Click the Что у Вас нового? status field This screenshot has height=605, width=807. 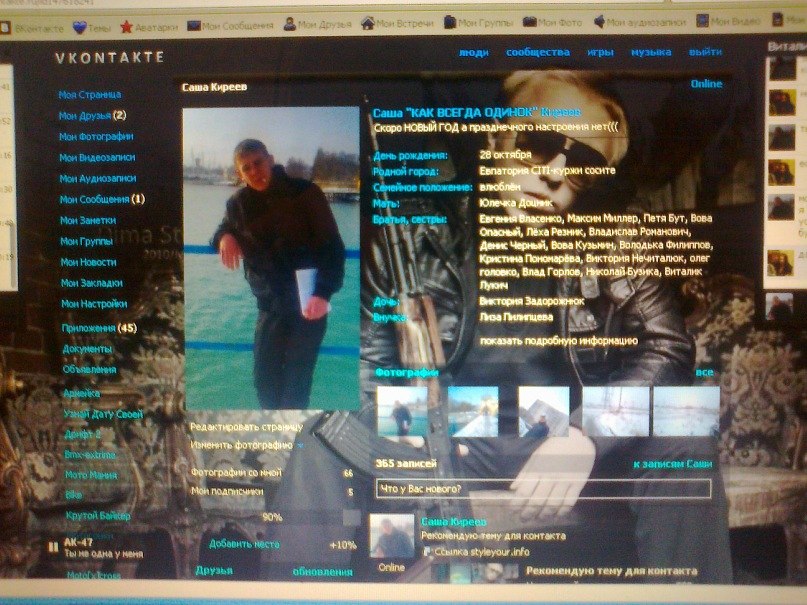(x=543, y=488)
